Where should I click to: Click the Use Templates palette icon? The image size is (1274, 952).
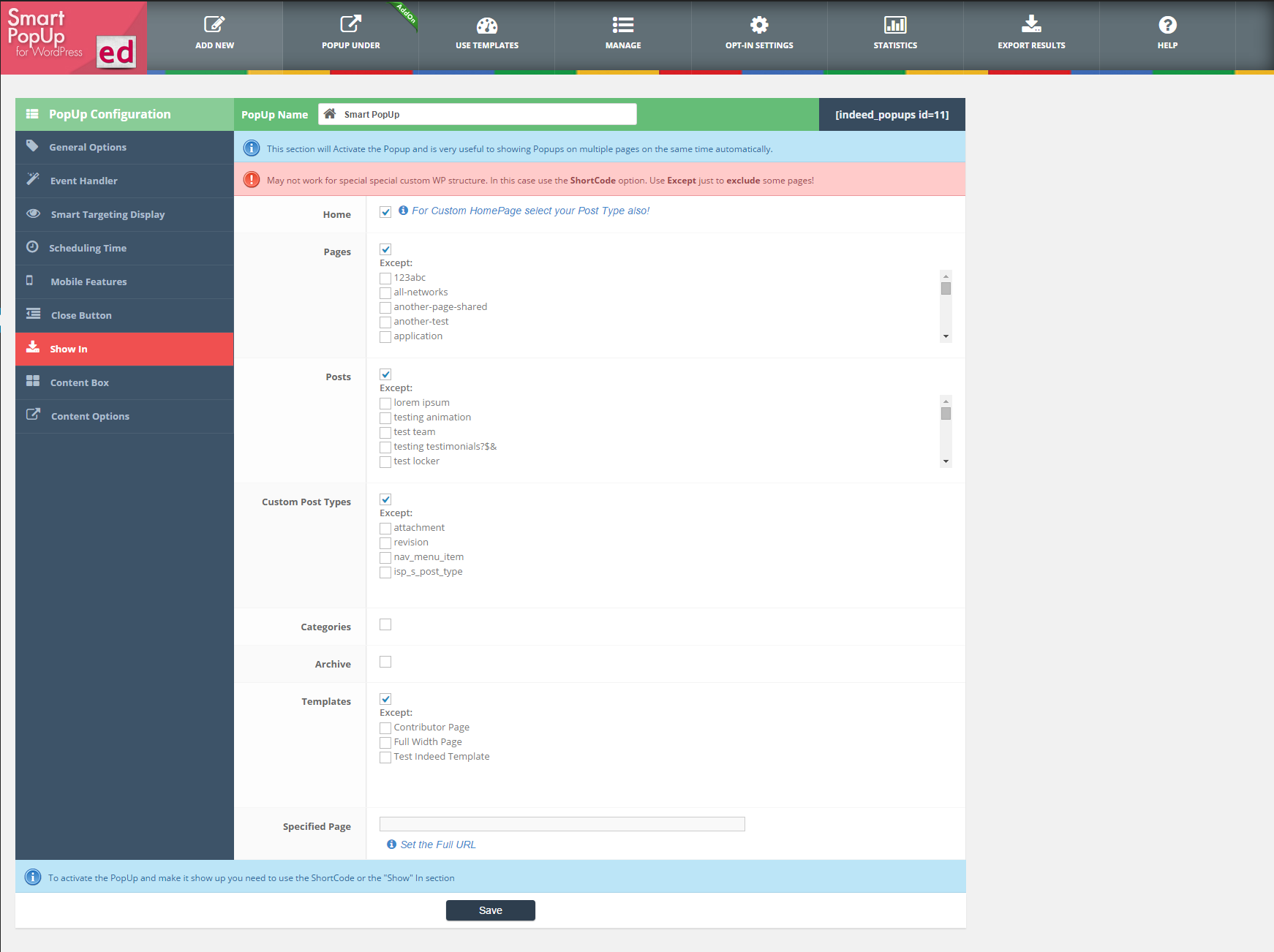pos(487,26)
